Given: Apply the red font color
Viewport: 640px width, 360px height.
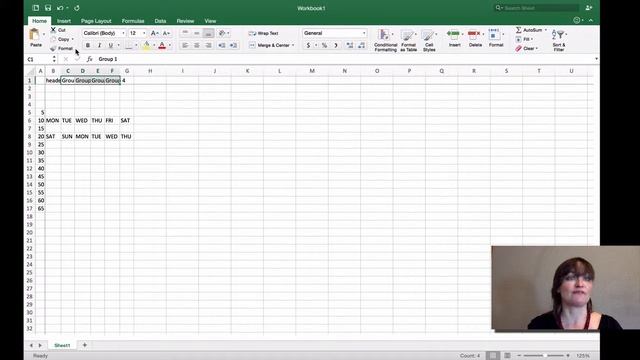Looking at the screenshot, I should [162, 45].
